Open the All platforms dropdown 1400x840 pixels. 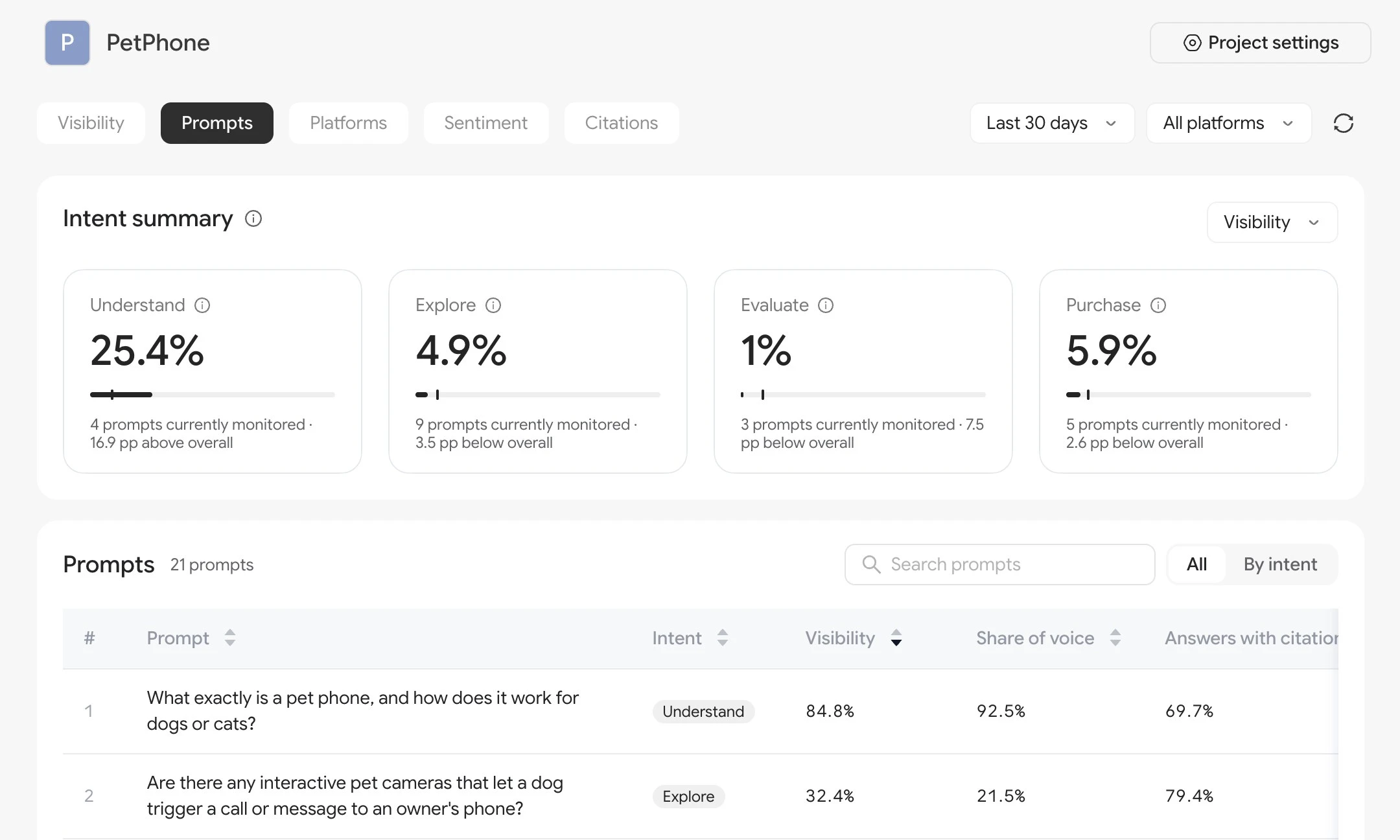click(1229, 123)
